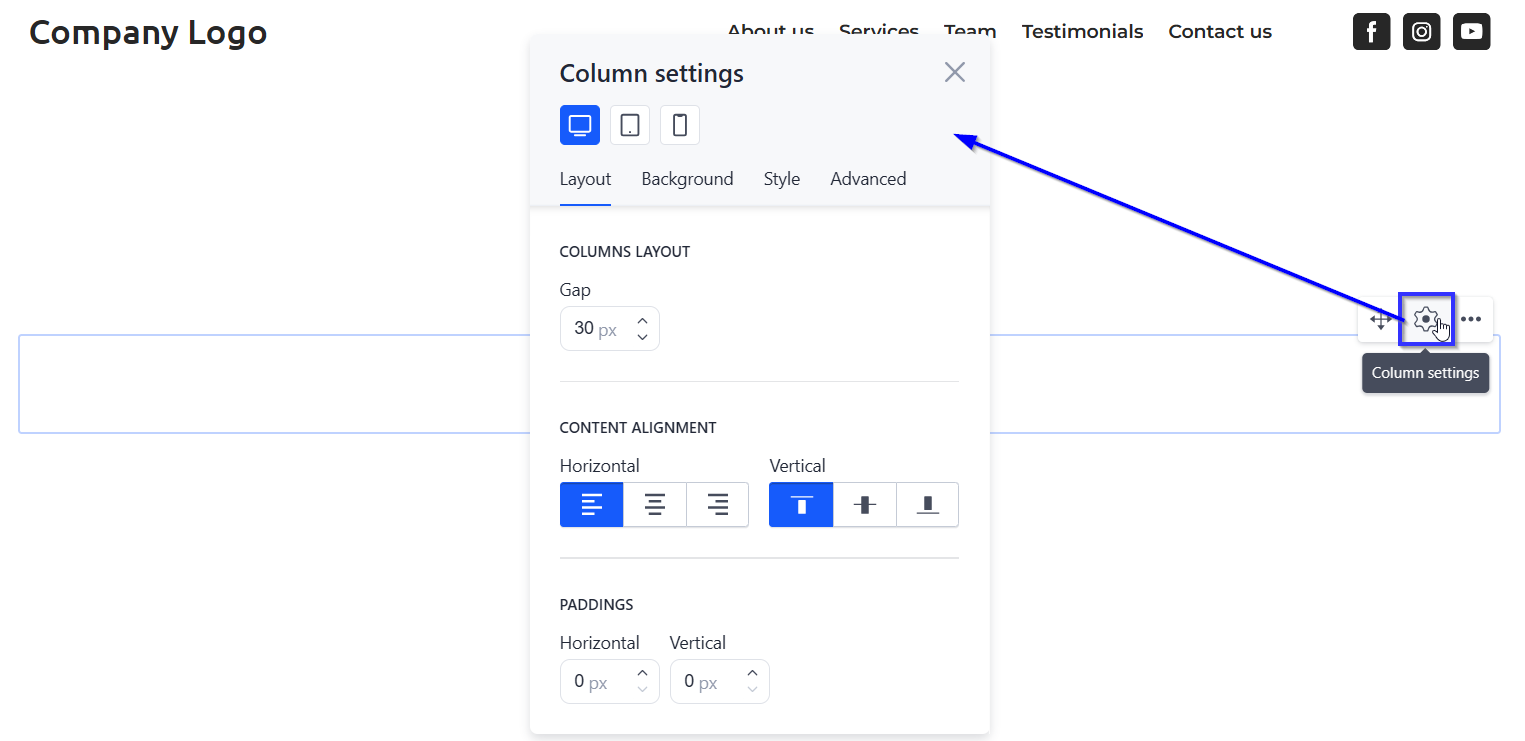Open the Services nav link
The width and height of the screenshot is (1525, 741).
point(879,31)
